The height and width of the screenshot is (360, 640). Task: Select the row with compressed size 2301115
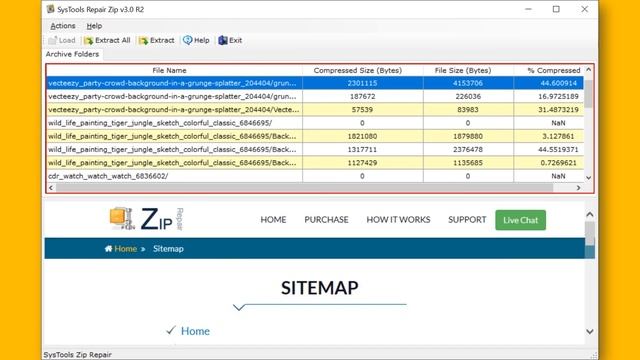pos(315,83)
